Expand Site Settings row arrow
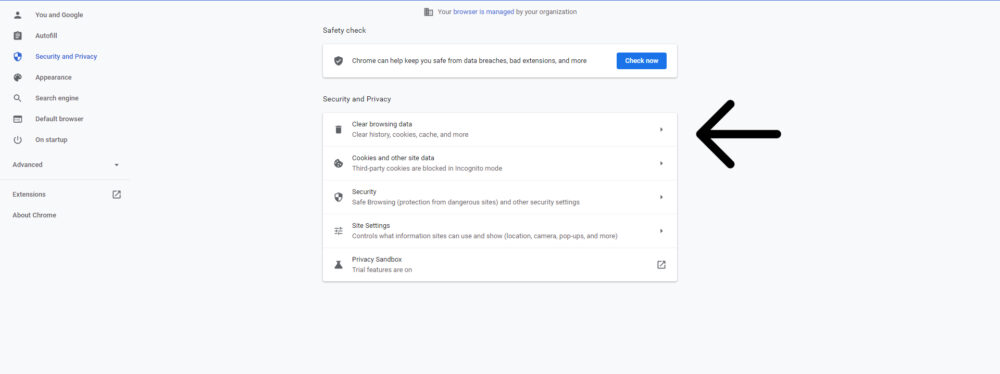Screen dimensions: 1000x374 661,231
